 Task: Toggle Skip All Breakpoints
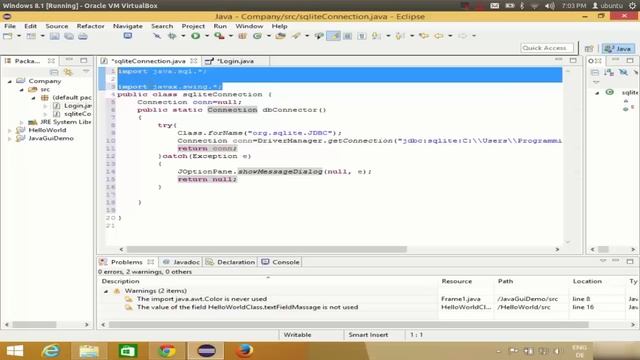tap(157, 36)
